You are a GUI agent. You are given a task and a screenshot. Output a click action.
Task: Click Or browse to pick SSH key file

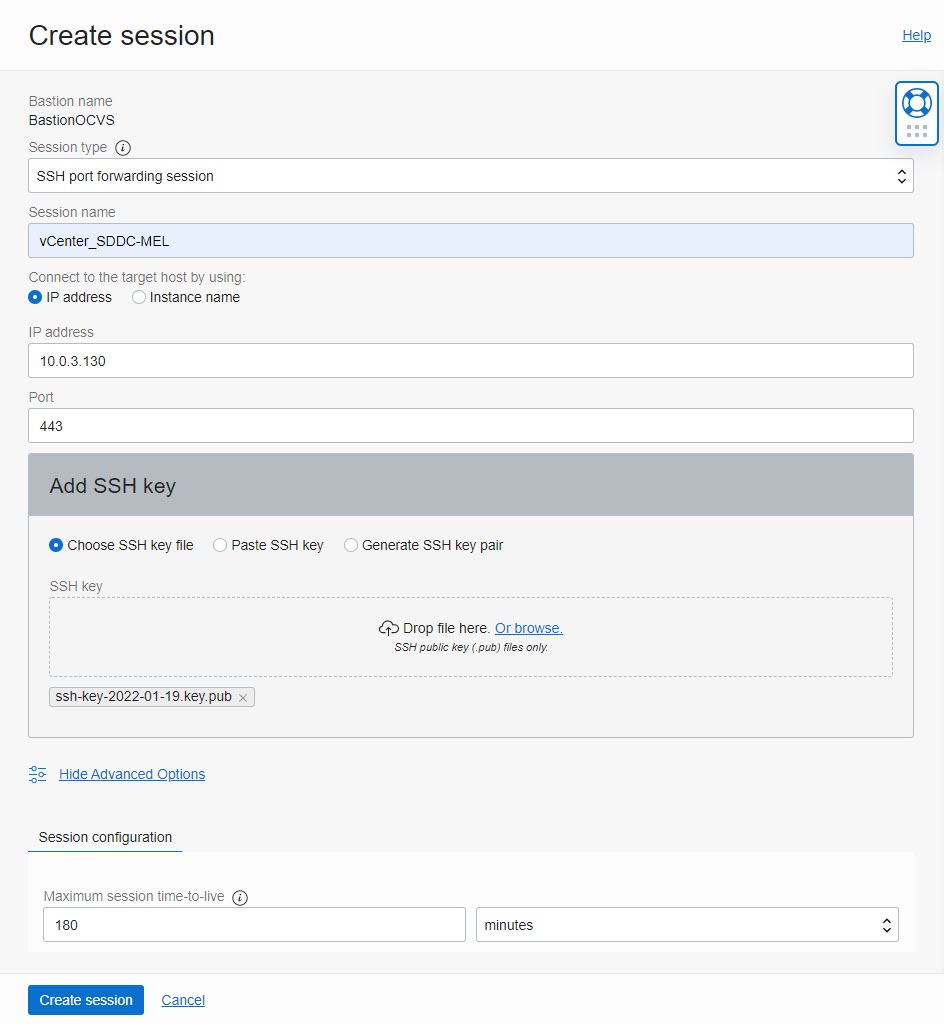point(528,627)
